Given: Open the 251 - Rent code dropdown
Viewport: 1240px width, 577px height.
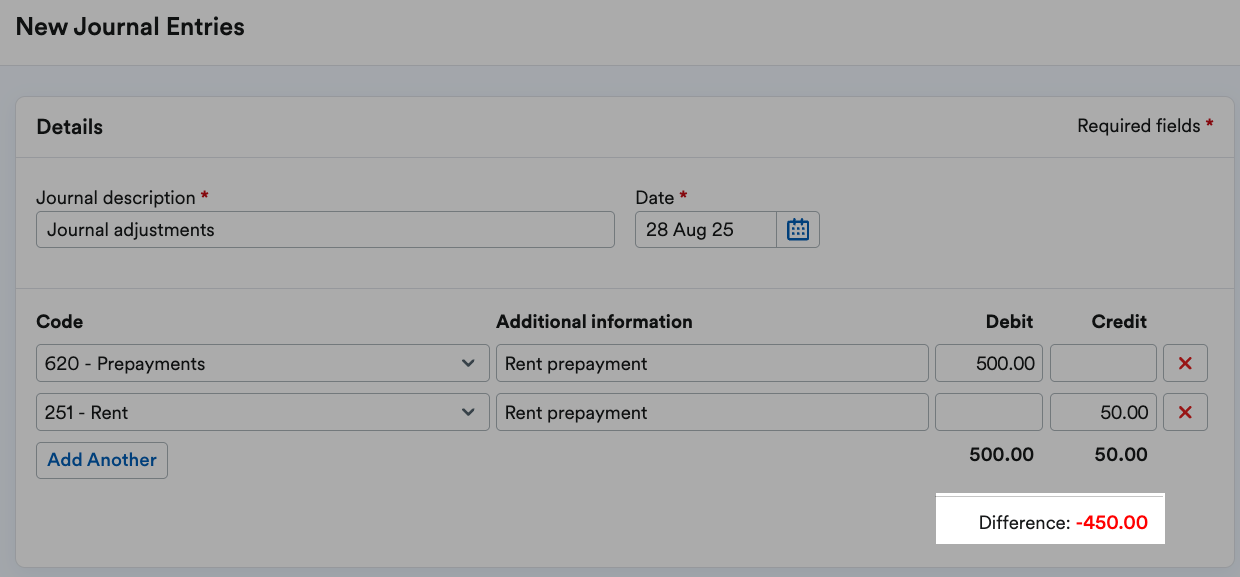Looking at the screenshot, I should click(x=263, y=412).
